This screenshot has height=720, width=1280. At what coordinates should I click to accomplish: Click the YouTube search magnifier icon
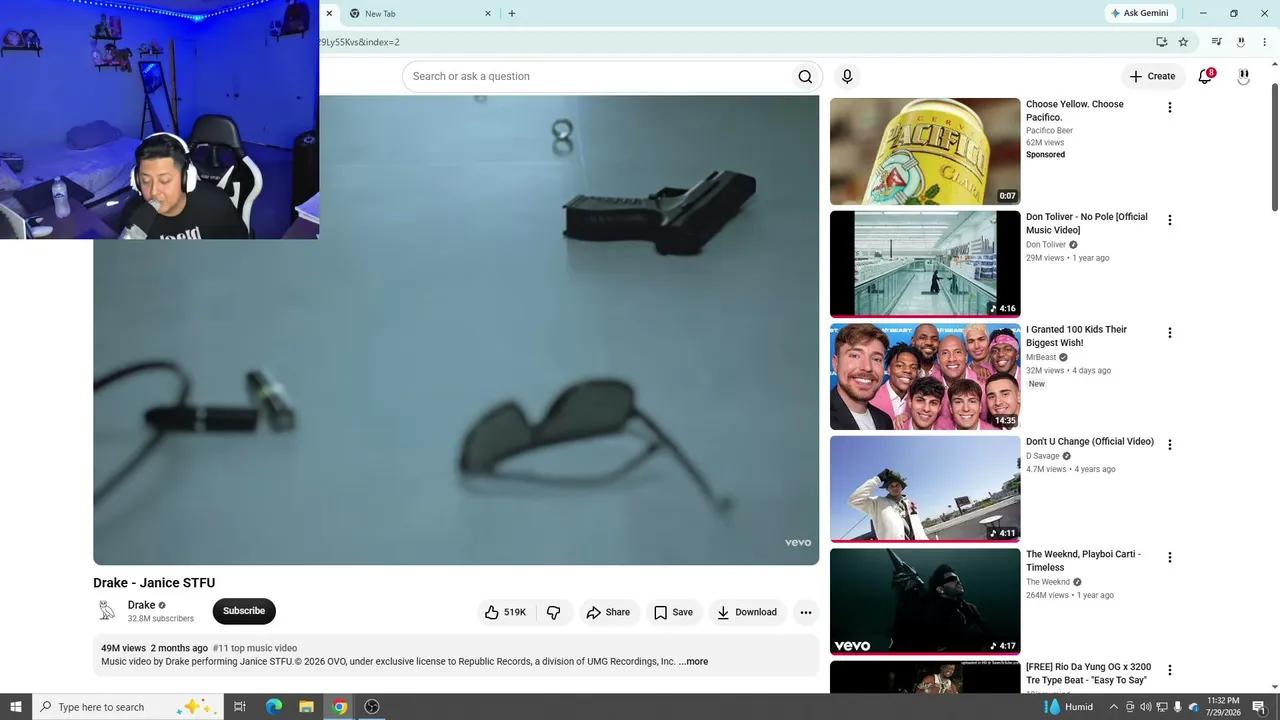tap(805, 77)
